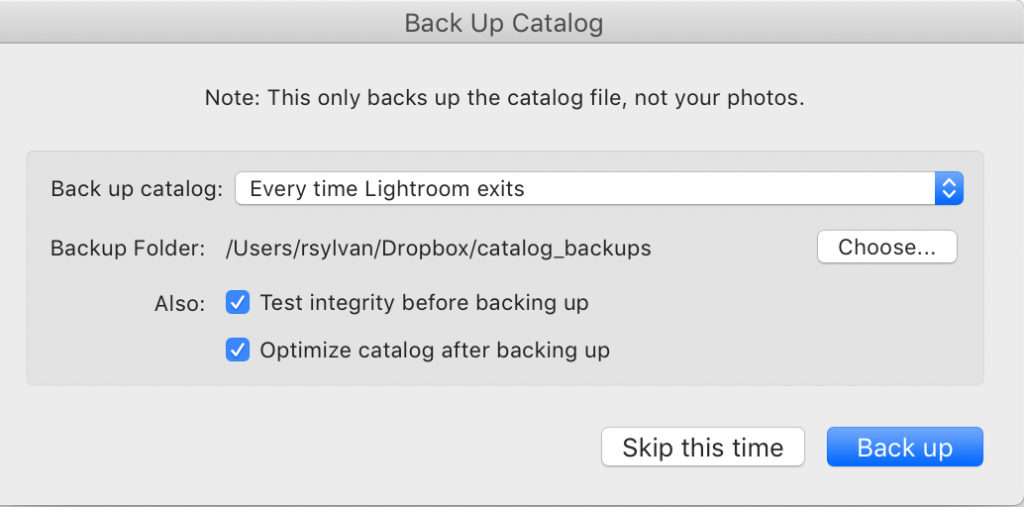Click the blue Back up button
1024x507 pixels.
point(904,447)
